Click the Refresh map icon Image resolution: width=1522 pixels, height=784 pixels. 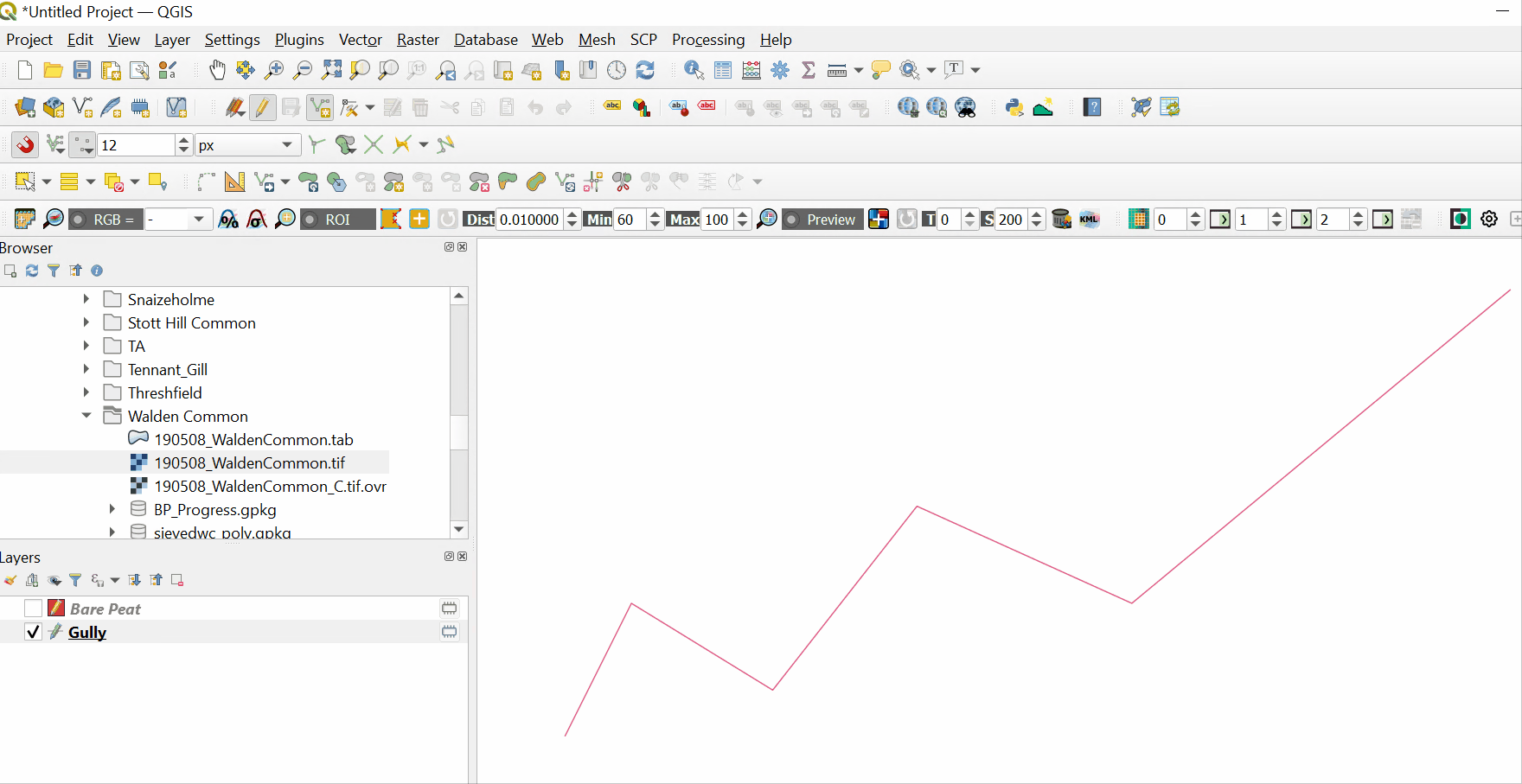point(645,70)
